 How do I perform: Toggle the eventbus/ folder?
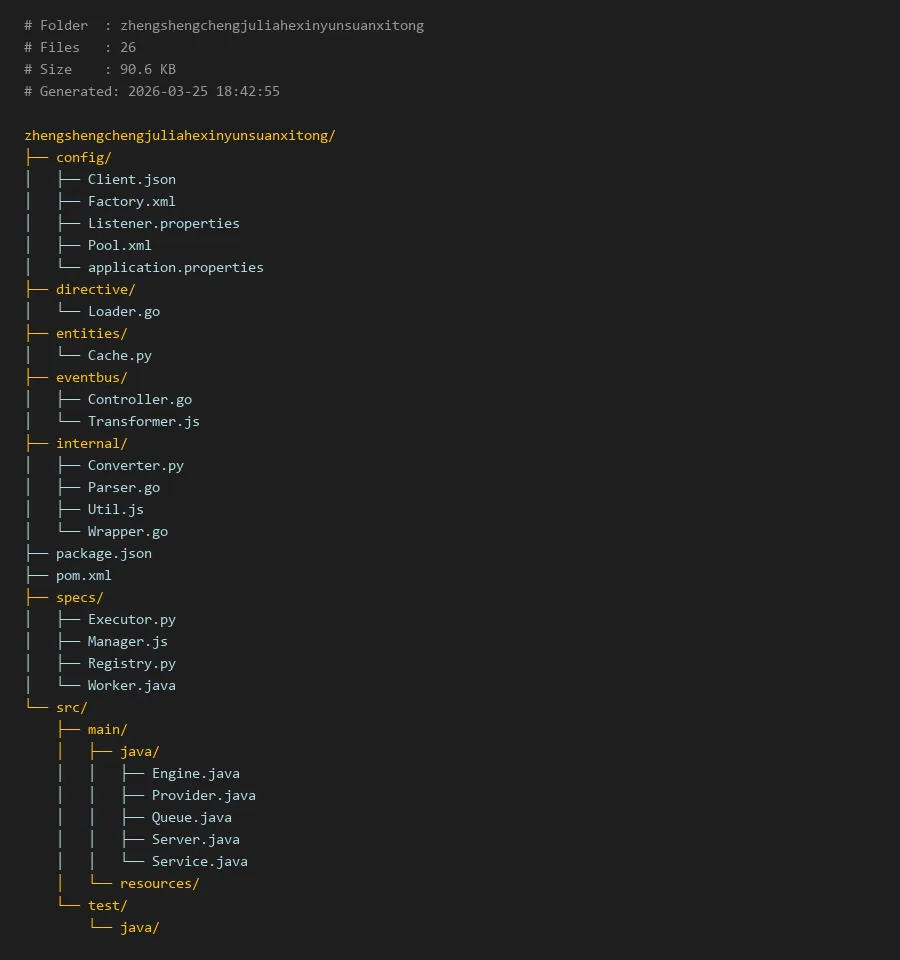pos(91,377)
